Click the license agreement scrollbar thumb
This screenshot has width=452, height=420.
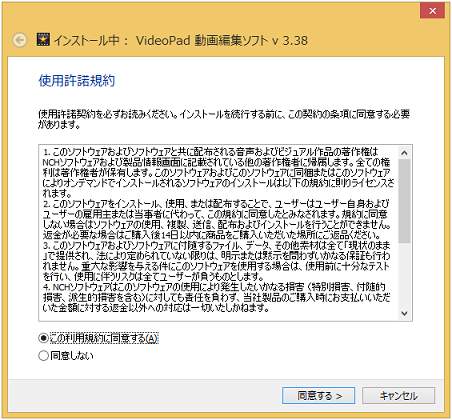404,201
